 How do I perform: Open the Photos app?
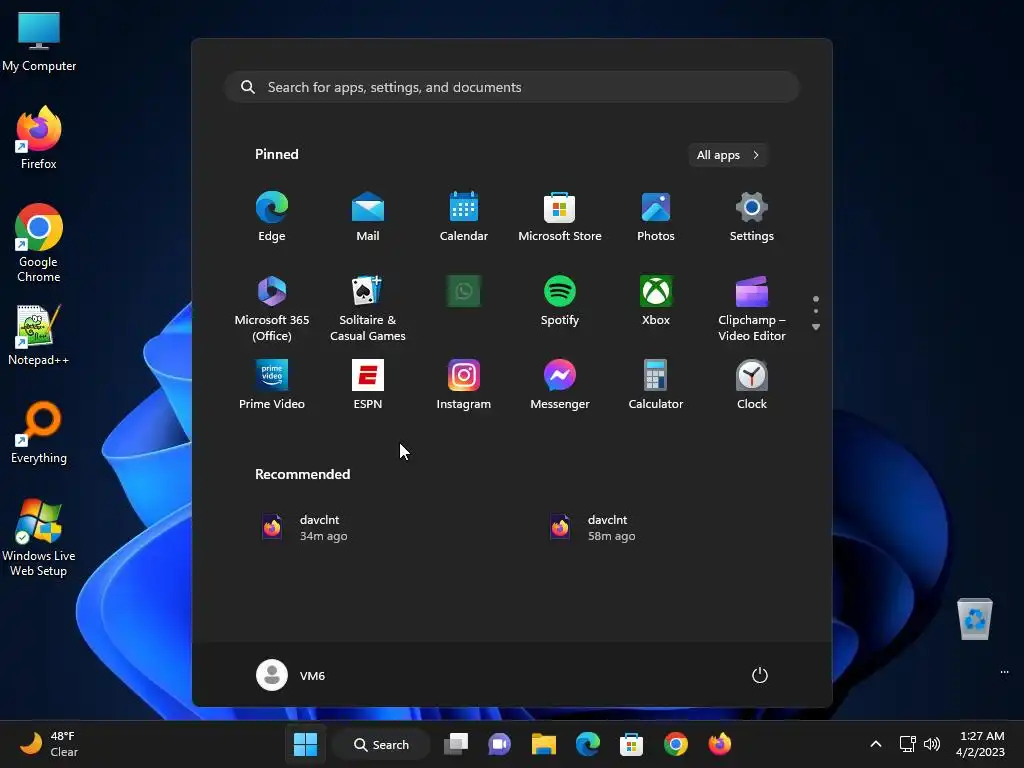pos(656,217)
